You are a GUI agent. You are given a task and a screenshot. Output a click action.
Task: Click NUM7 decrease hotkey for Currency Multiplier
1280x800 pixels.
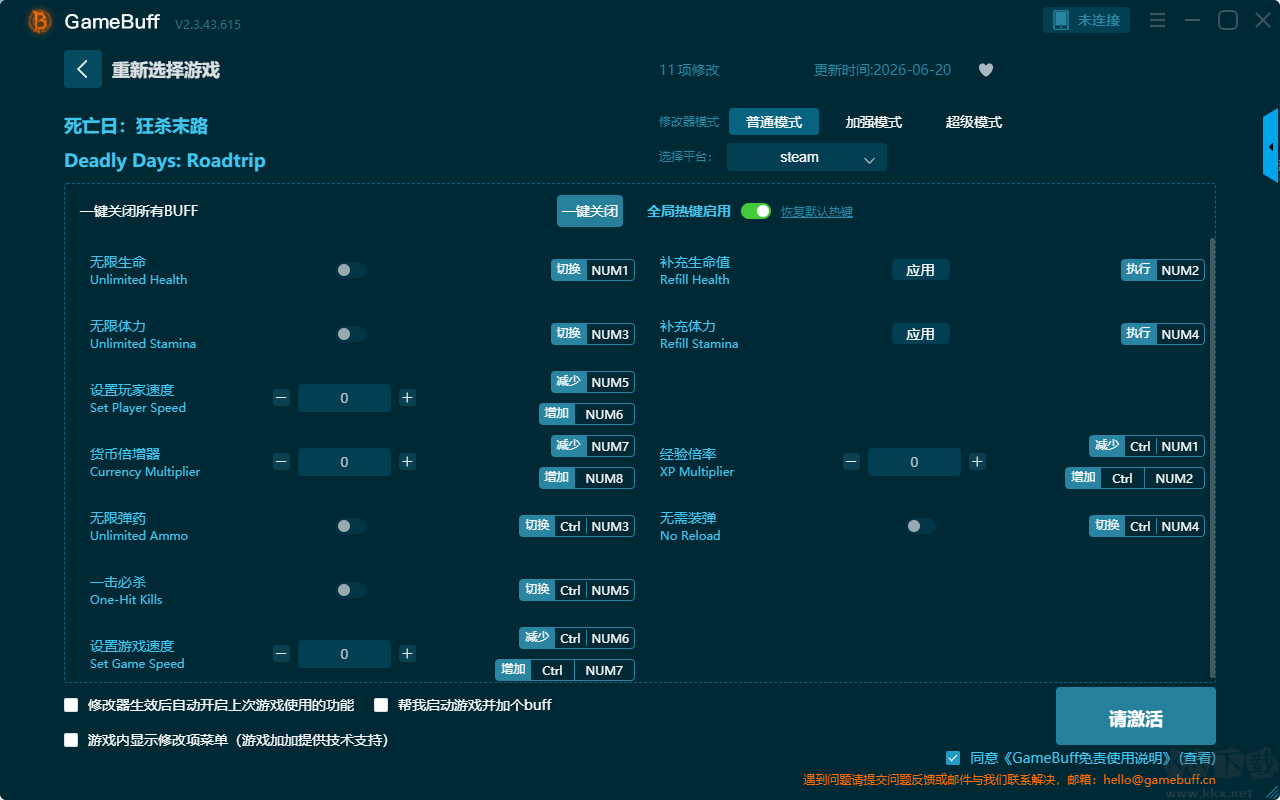coord(610,446)
